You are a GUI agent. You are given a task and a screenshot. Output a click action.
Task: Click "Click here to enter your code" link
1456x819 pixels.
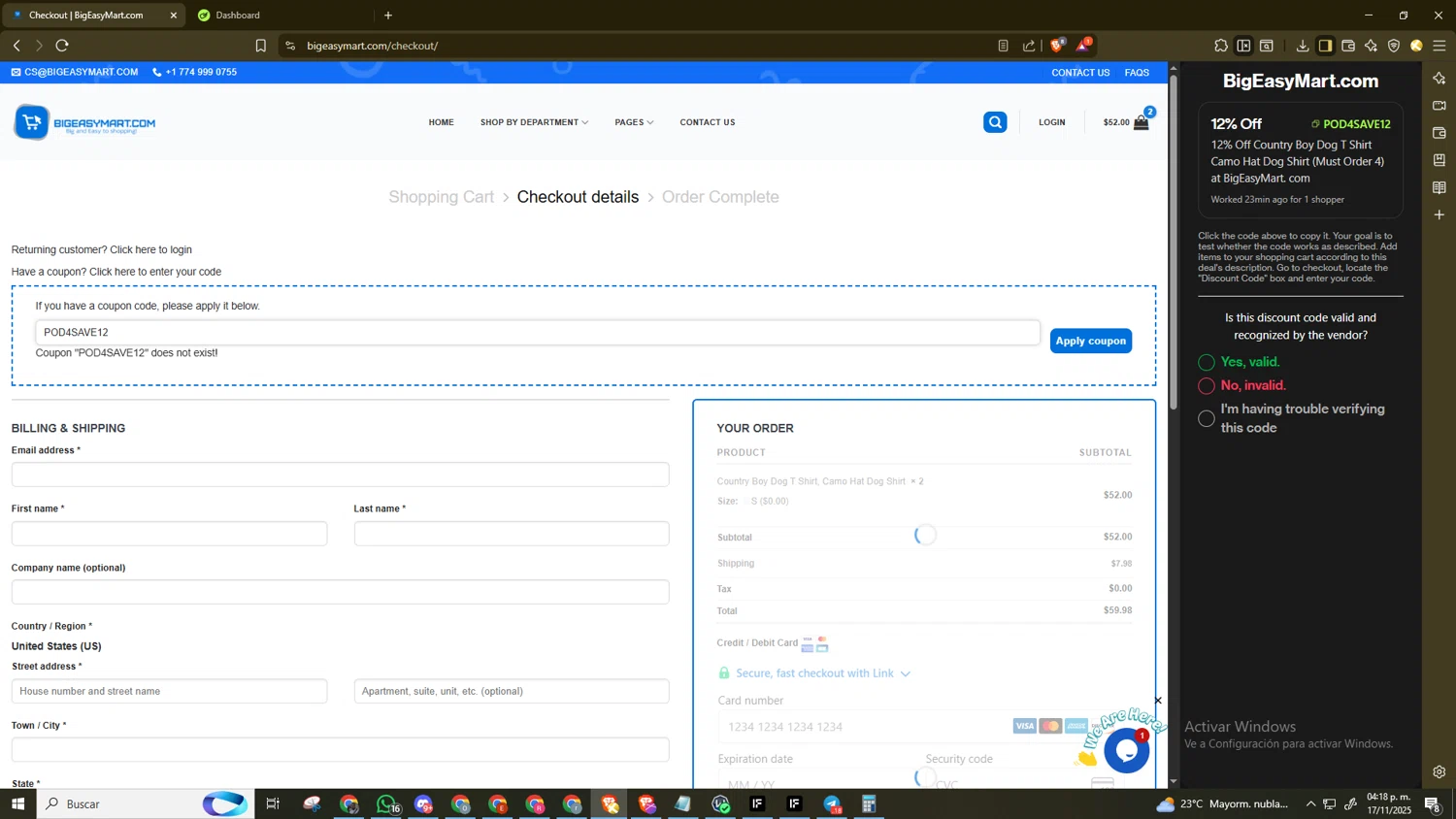point(155,272)
